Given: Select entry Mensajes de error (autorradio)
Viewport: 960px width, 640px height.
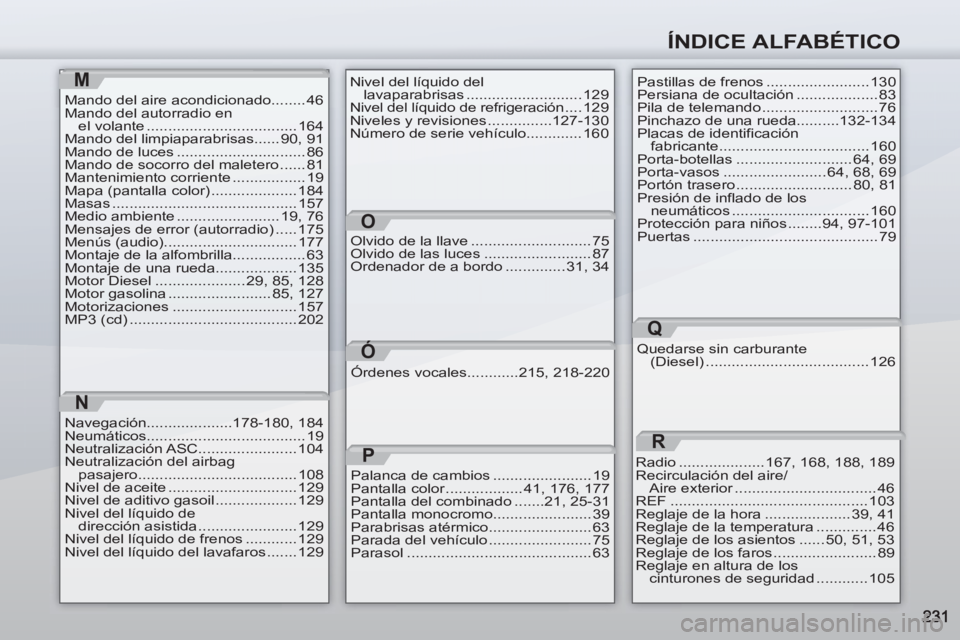Looking at the screenshot, I should [x=194, y=230].
